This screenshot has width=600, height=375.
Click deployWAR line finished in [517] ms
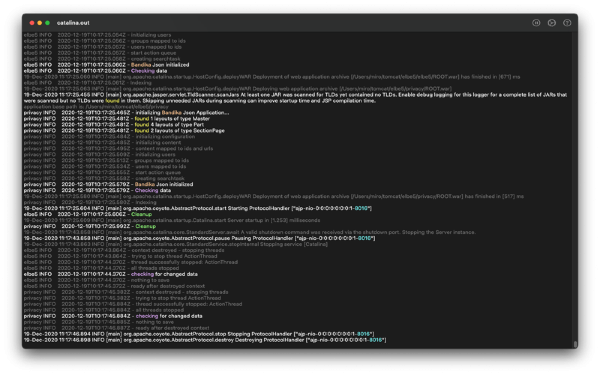pos(274,196)
